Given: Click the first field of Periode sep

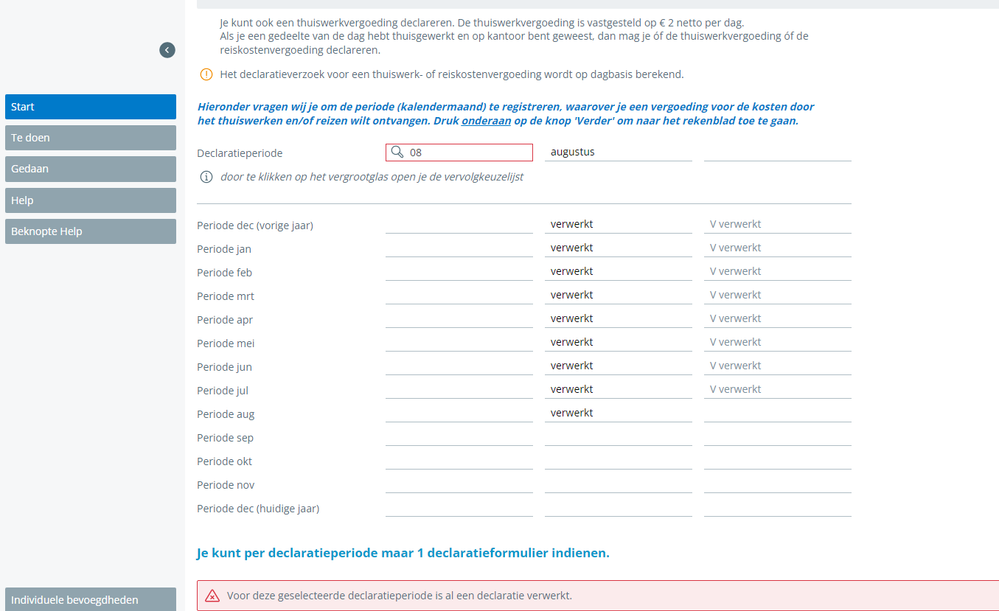Looking at the screenshot, I should (x=459, y=436).
